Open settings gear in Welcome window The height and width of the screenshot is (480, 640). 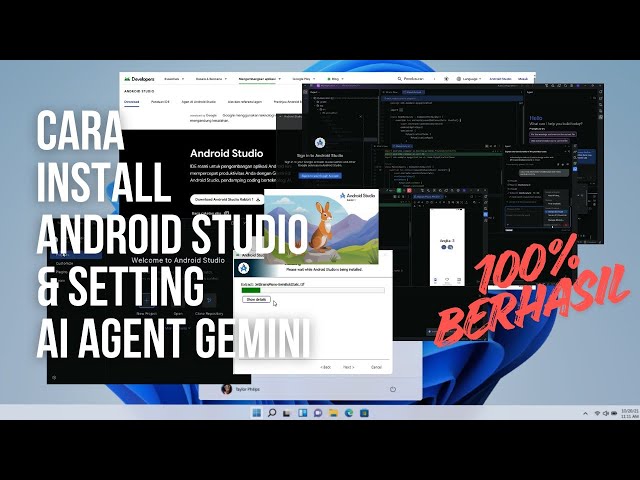point(54,378)
